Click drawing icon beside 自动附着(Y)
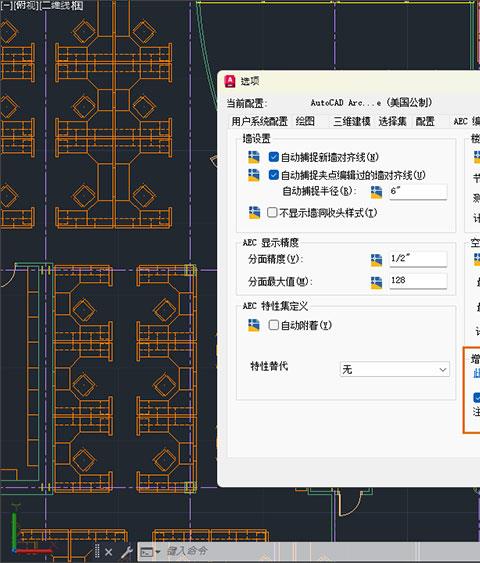 (253, 325)
